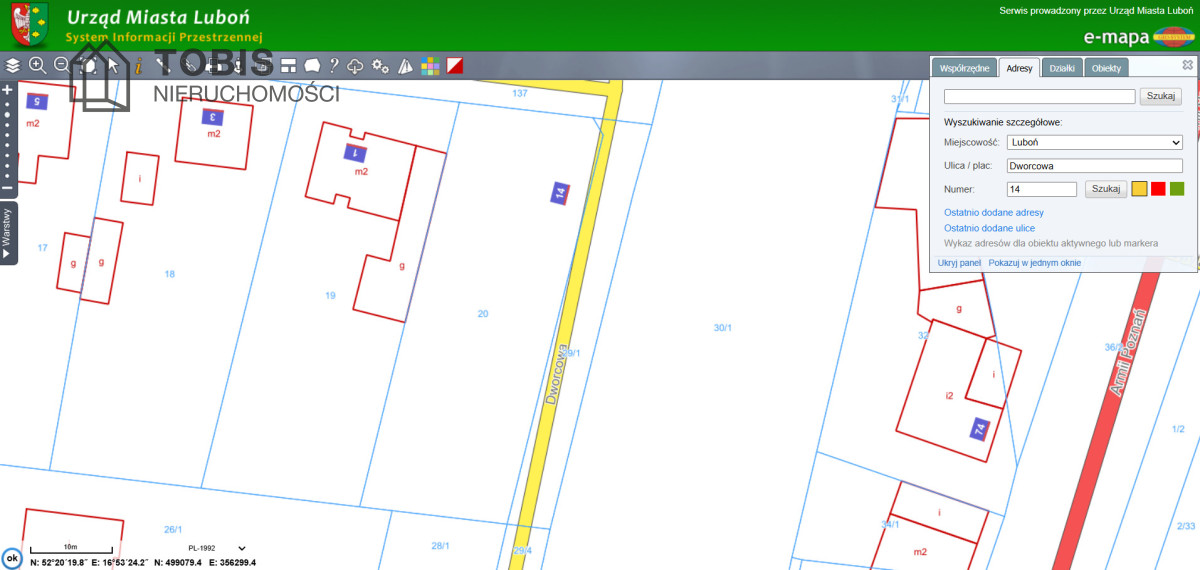Click the layers stack icon in toolbar
Viewport: 1200px width, 570px height.
[x=13, y=66]
